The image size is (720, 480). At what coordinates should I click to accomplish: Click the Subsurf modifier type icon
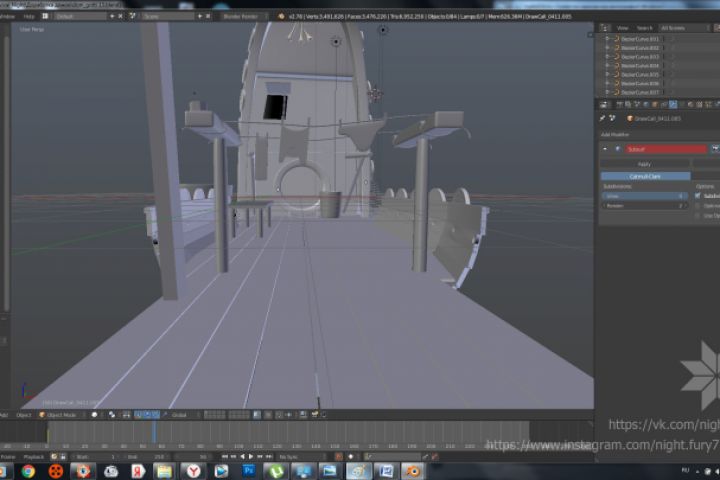pyautogui.click(x=618, y=149)
